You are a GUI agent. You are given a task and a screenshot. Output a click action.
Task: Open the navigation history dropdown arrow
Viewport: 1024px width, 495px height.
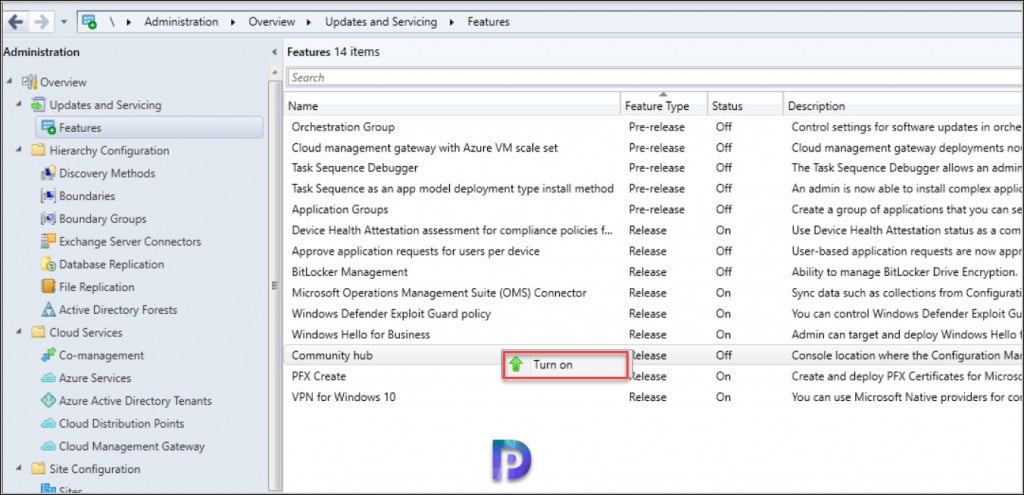pos(63,22)
